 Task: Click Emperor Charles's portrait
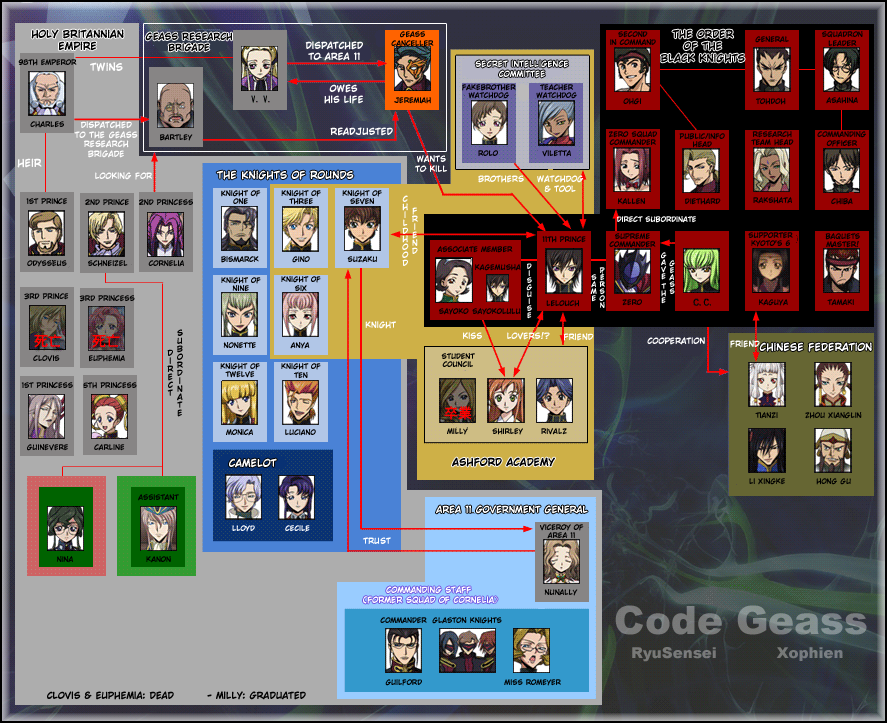point(47,93)
